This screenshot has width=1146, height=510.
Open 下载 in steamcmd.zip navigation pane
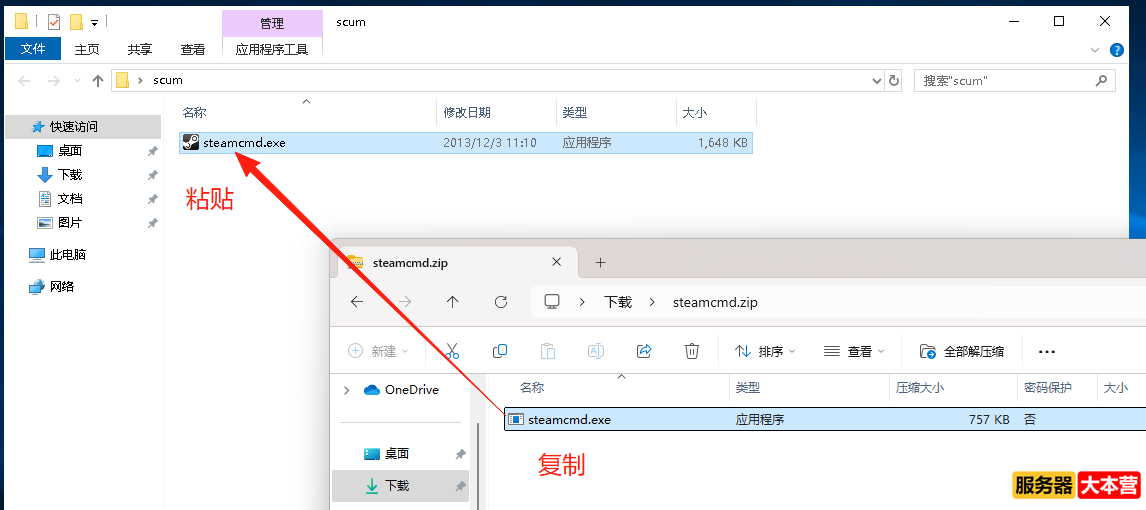click(401, 485)
